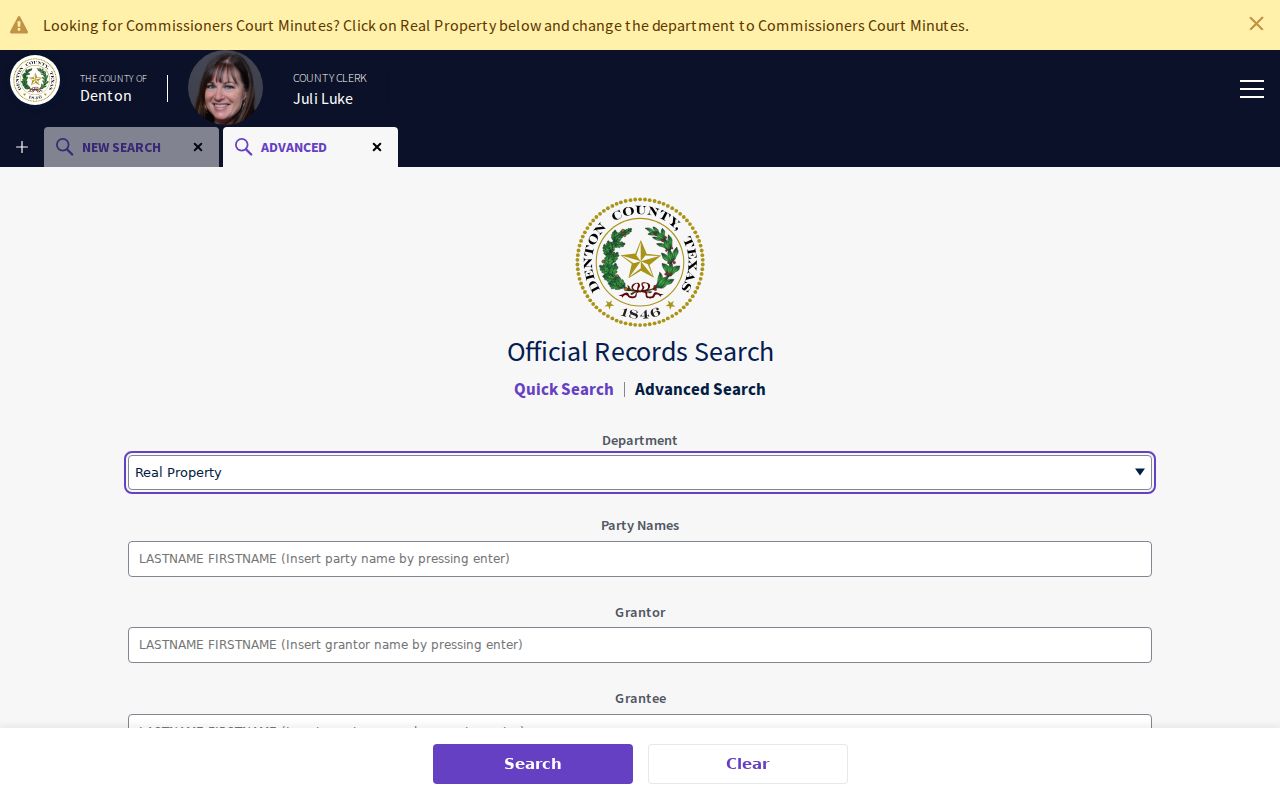Click the 'Official Records Search' heading
The image size is (1280, 800).
coord(640,352)
